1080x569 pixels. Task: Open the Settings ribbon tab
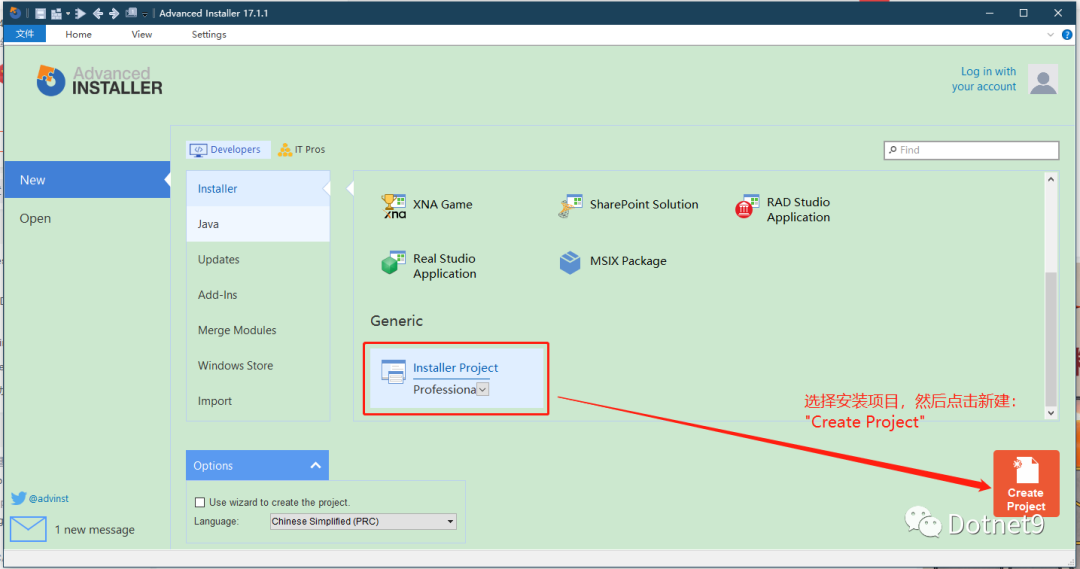209,34
